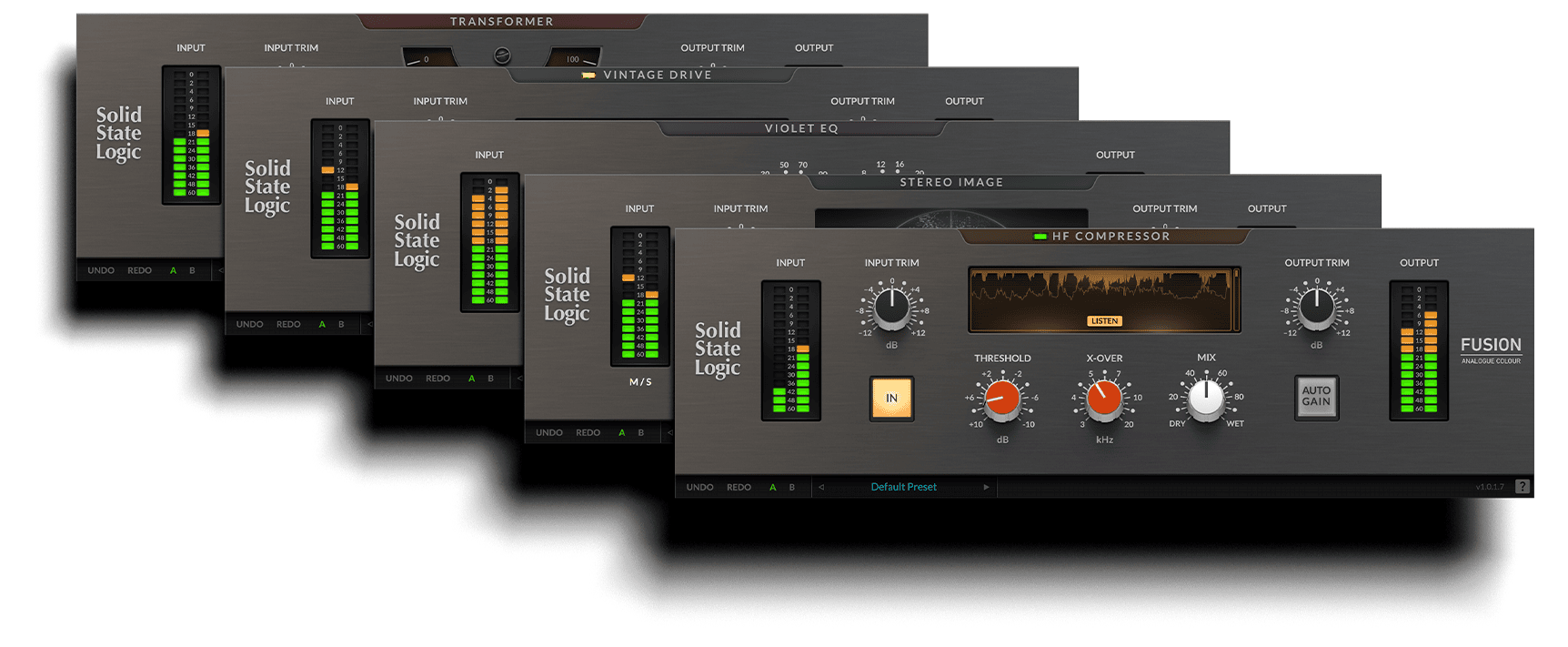Click the X-OVER frequency knob
This screenshot has width=1568, height=647.
[1104, 399]
